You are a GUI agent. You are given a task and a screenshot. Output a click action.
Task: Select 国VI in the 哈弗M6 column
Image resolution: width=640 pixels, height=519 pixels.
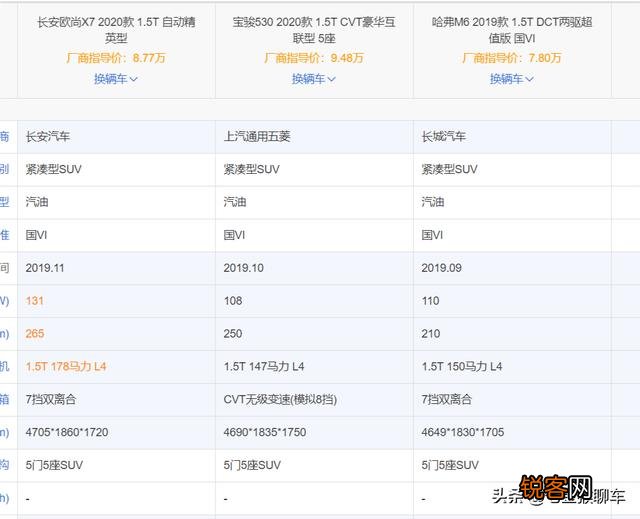tap(432, 235)
